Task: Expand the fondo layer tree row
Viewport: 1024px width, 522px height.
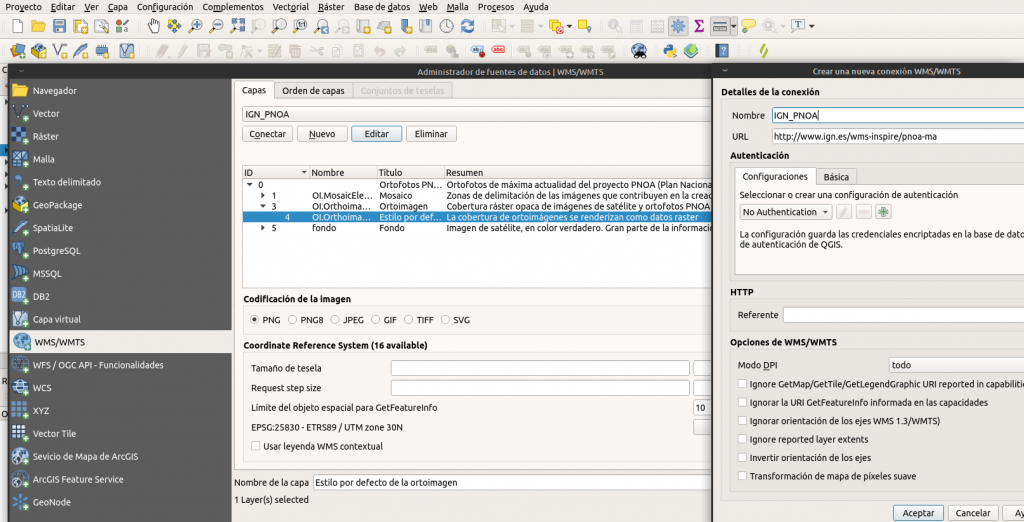Action: click(x=263, y=228)
